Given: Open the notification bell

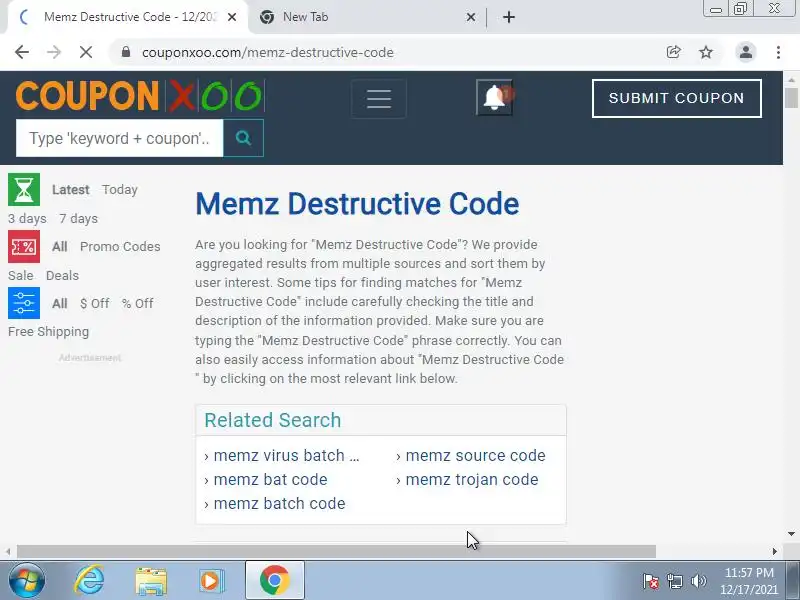Looking at the screenshot, I should pos(494,97).
